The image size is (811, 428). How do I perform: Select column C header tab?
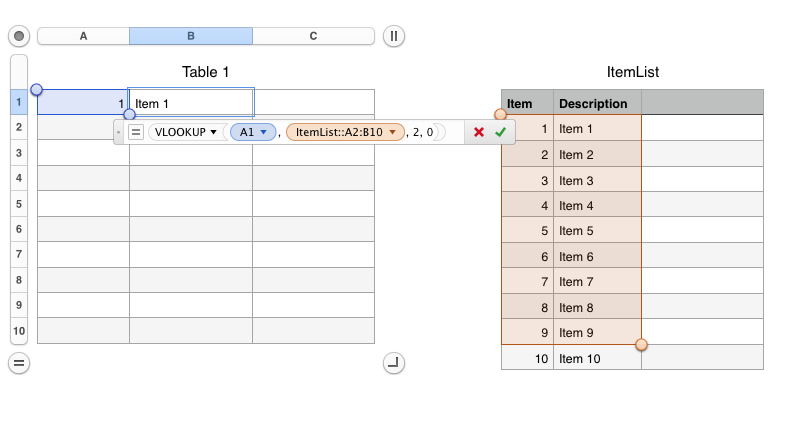[313, 36]
